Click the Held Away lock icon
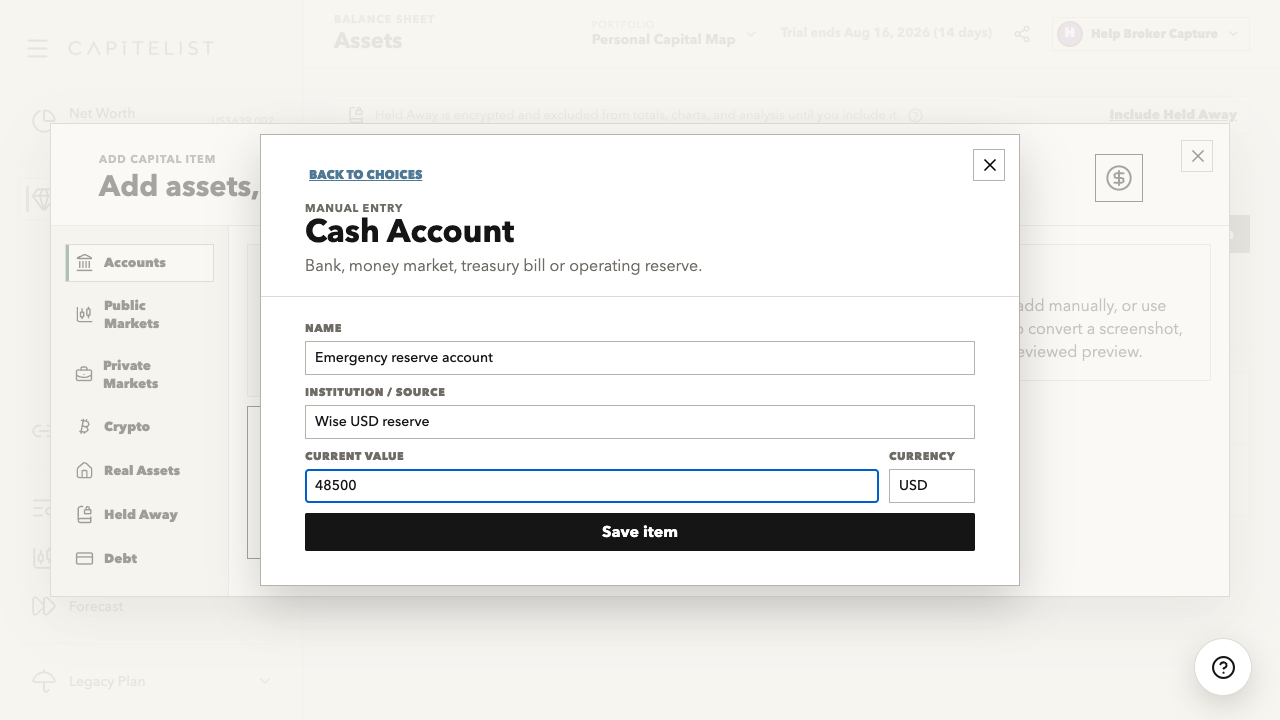The height and width of the screenshot is (720, 1280). coord(85,514)
